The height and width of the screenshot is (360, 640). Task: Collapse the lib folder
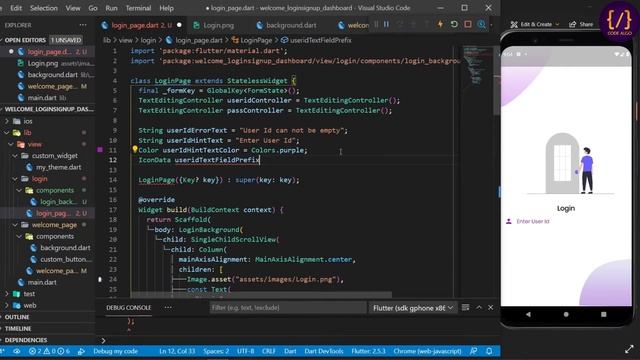pos(7,133)
